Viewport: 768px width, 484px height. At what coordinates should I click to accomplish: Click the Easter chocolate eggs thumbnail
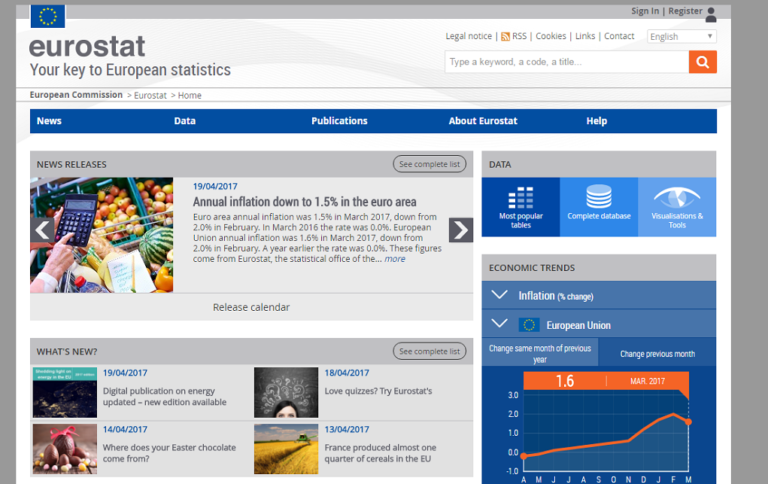(65, 449)
